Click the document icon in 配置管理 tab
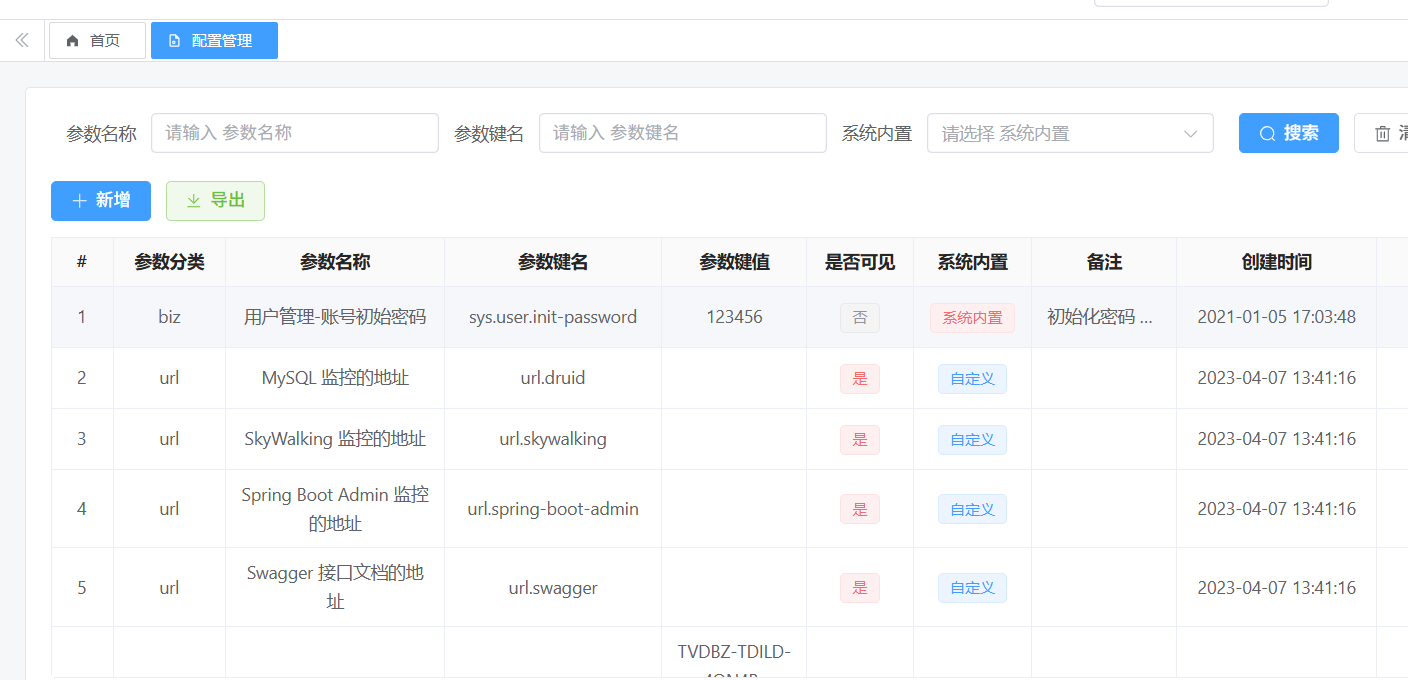 174,41
